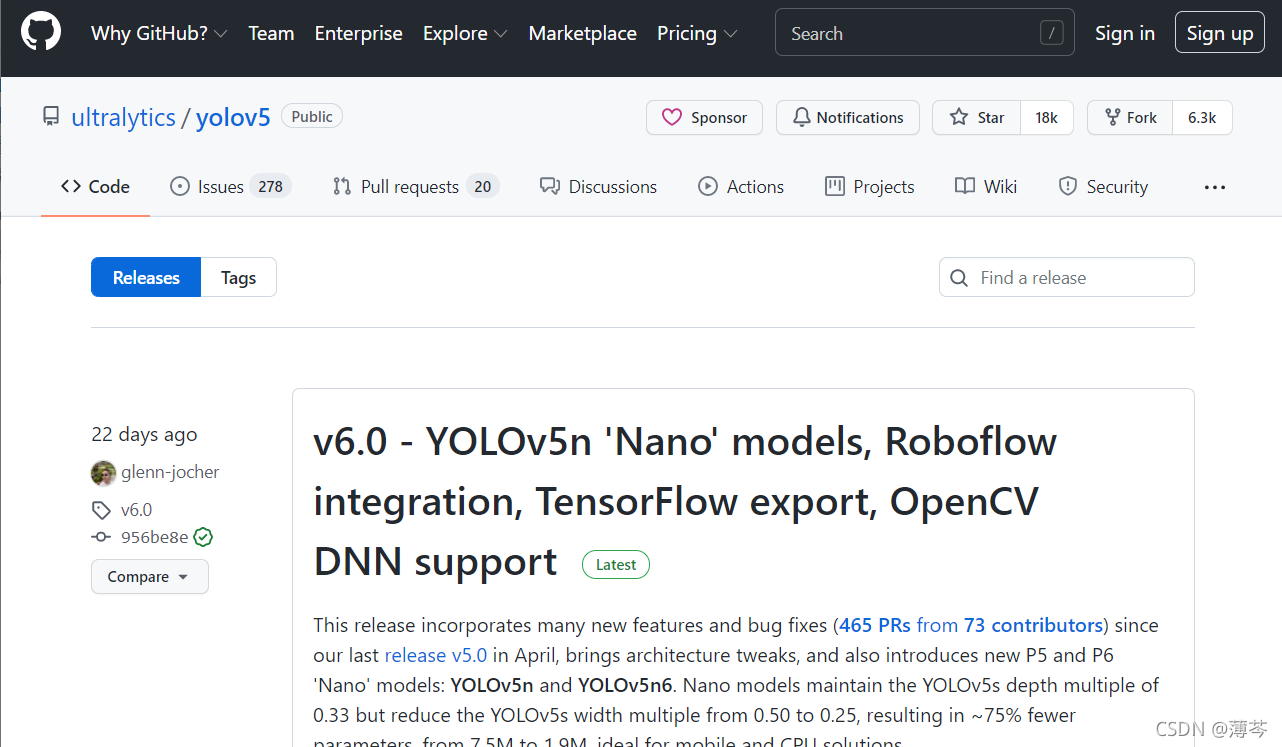Click the 6.3k forks count
Viewport: 1282px width, 747px height.
[1202, 117]
